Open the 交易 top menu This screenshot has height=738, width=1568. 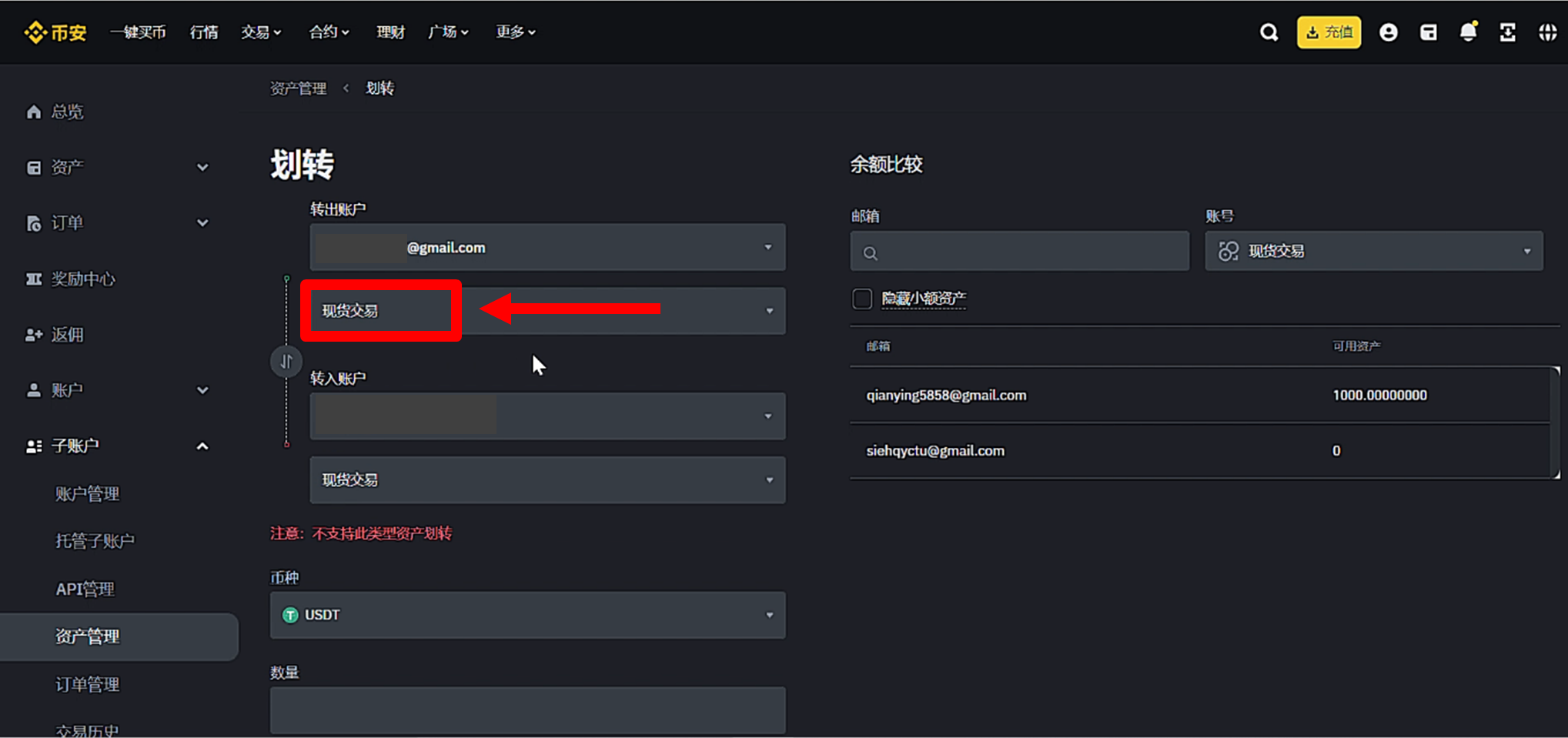pyautogui.click(x=260, y=32)
